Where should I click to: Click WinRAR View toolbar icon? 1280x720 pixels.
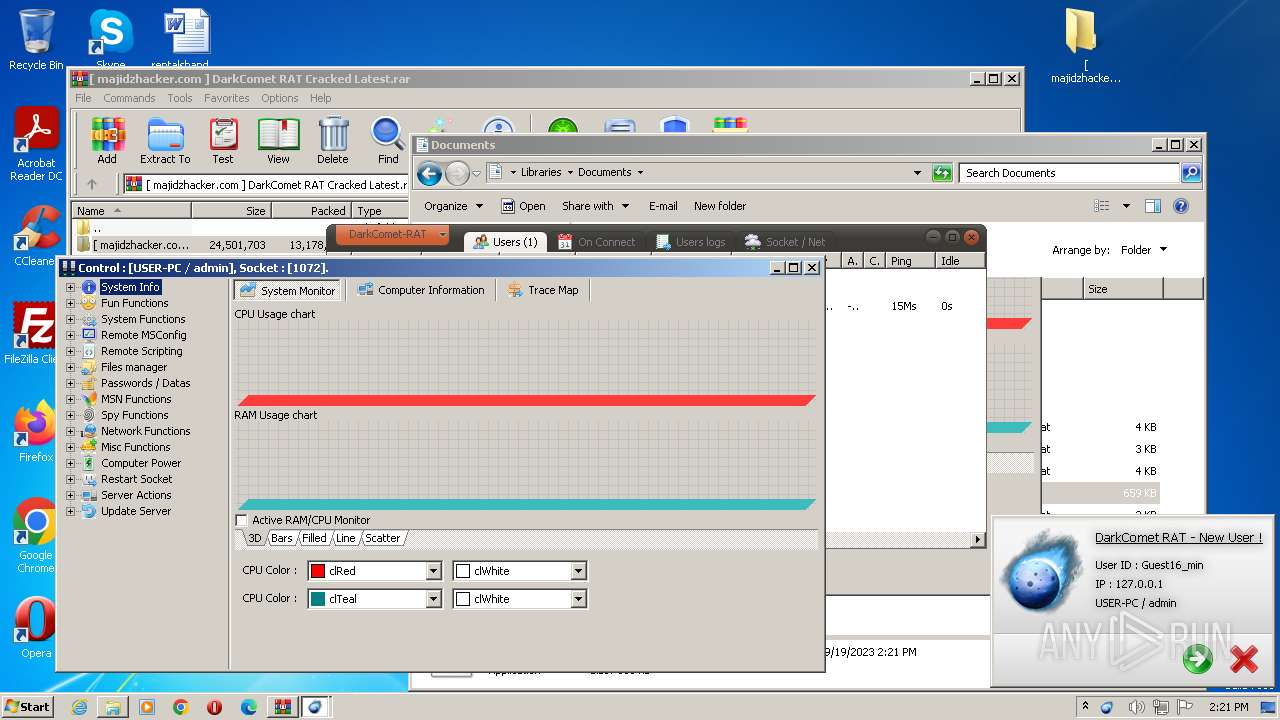point(278,141)
